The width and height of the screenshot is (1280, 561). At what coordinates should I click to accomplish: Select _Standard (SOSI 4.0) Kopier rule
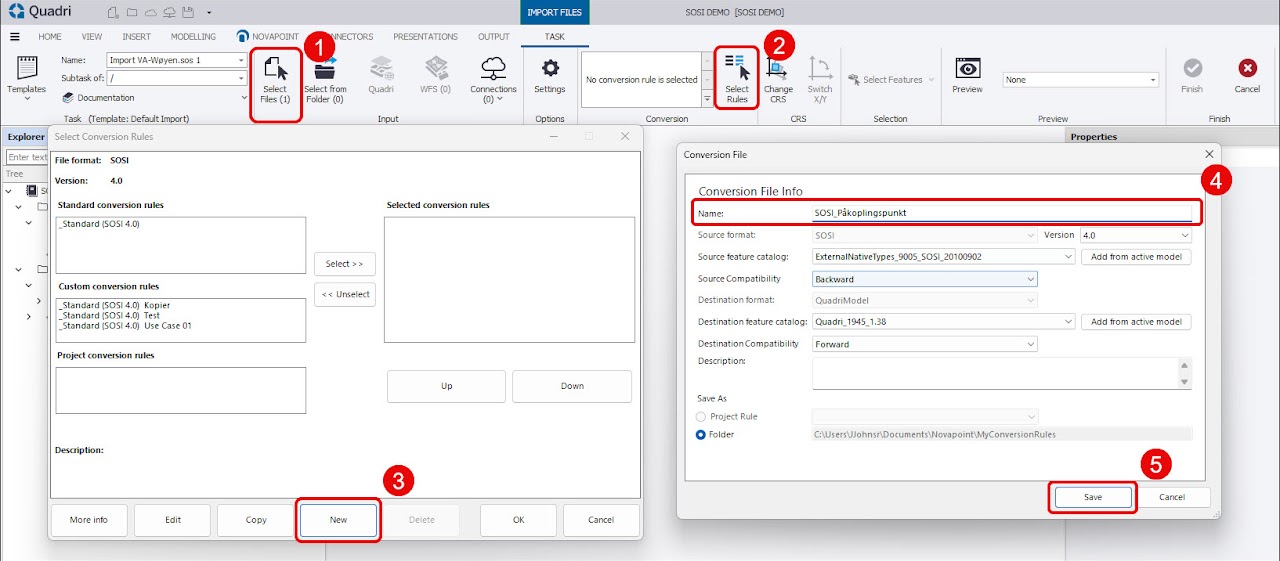pos(114,305)
